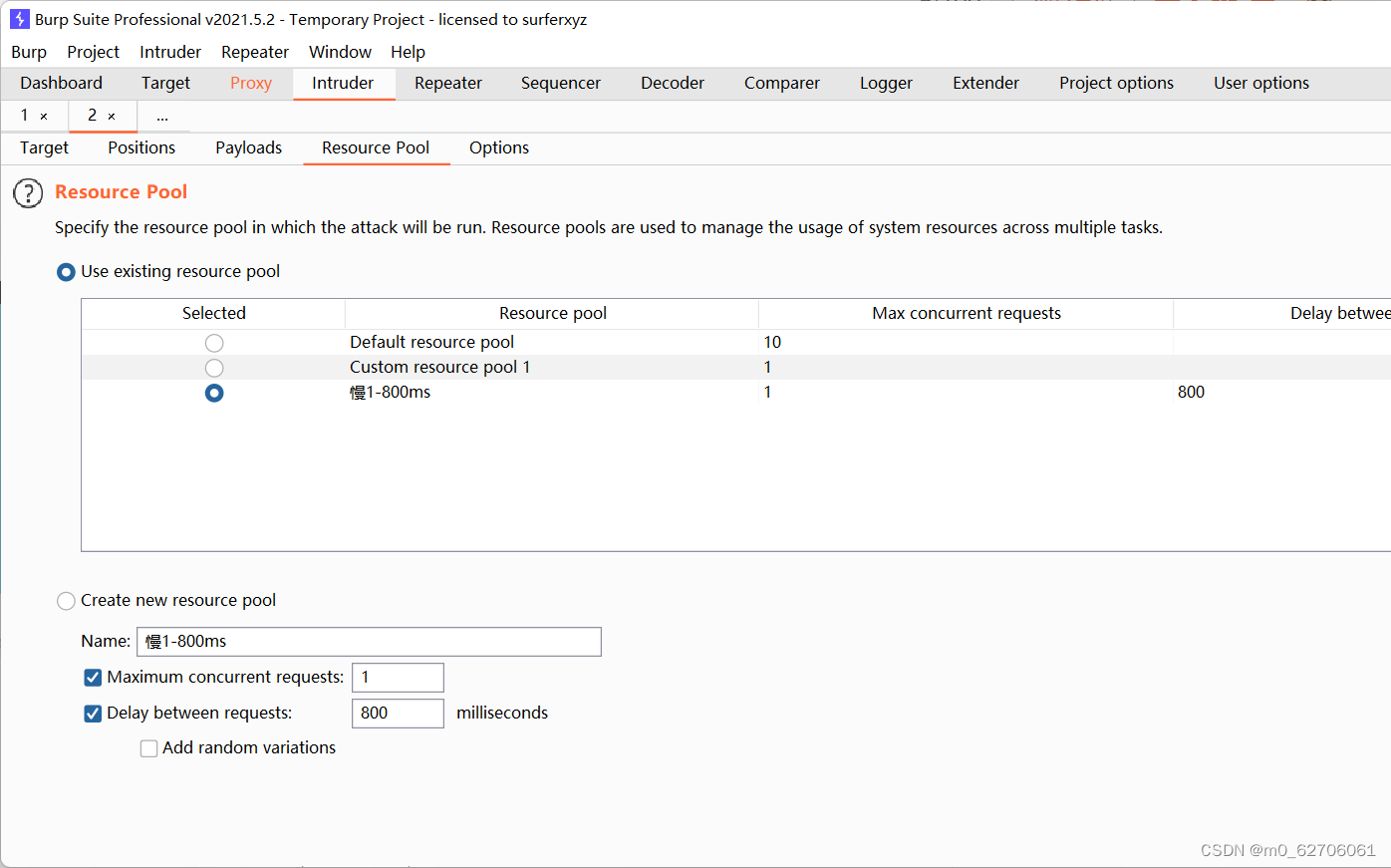The height and width of the screenshot is (868, 1391).
Task: Open the Window menu
Action: 340,52
